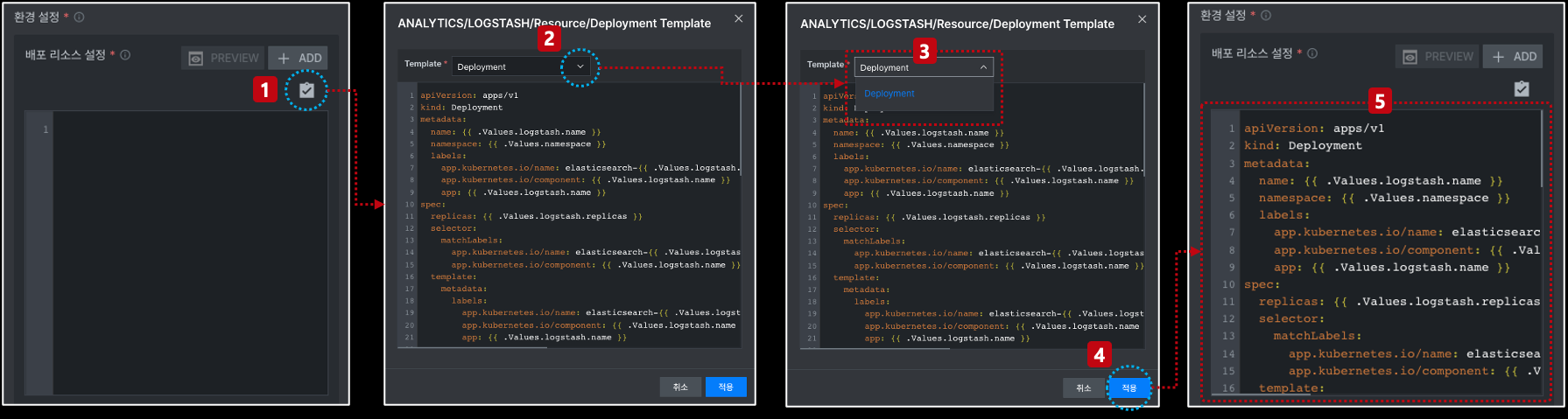Close the second Deployment Template dialog
The image size is (1568, 419).
pyautogui.click(x=738, y=18)
